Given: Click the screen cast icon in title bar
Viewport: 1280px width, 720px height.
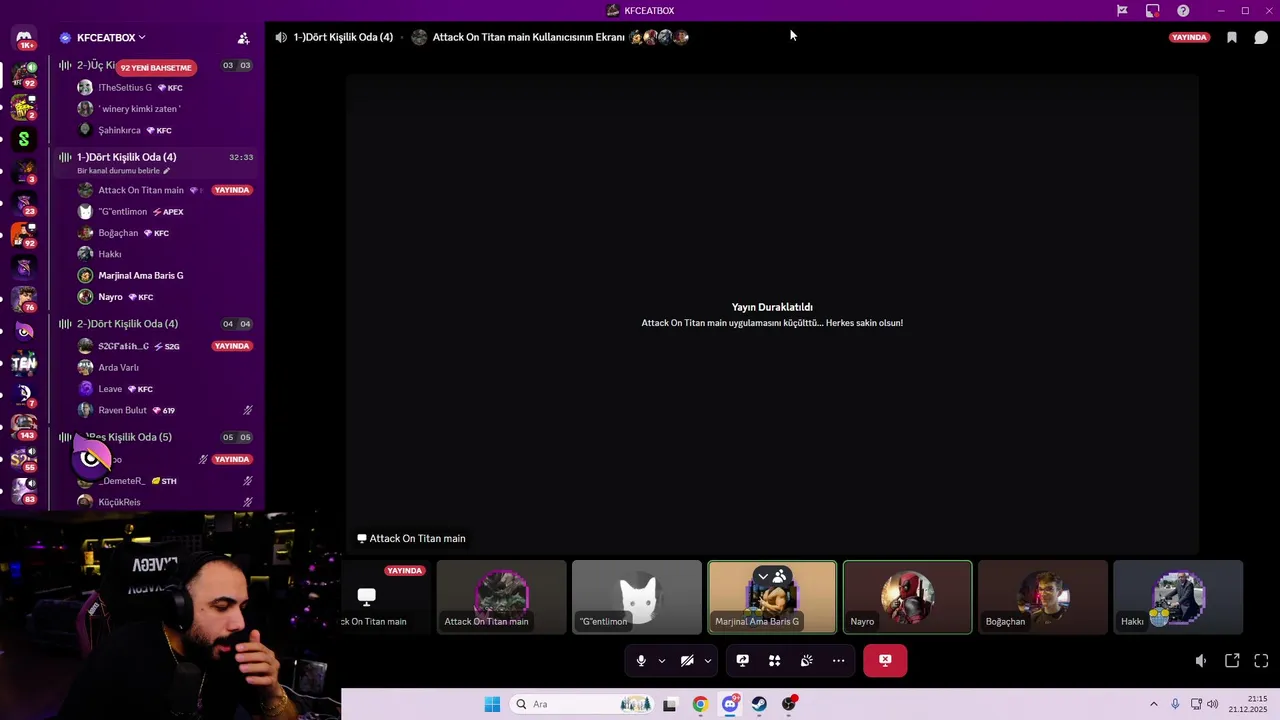Looking at the screenshot, I should [x=1153, y=10].
